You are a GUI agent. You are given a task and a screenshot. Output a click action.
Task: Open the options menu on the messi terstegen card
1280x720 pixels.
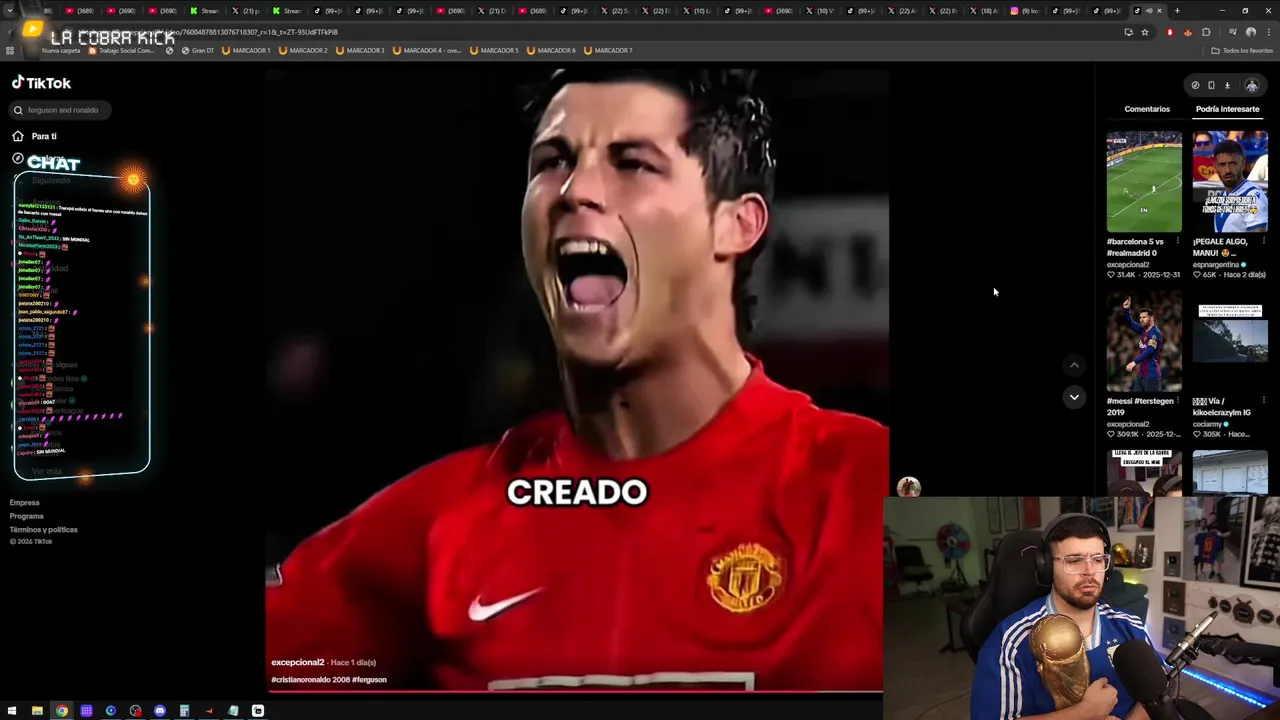click(x=1178, y=401)
